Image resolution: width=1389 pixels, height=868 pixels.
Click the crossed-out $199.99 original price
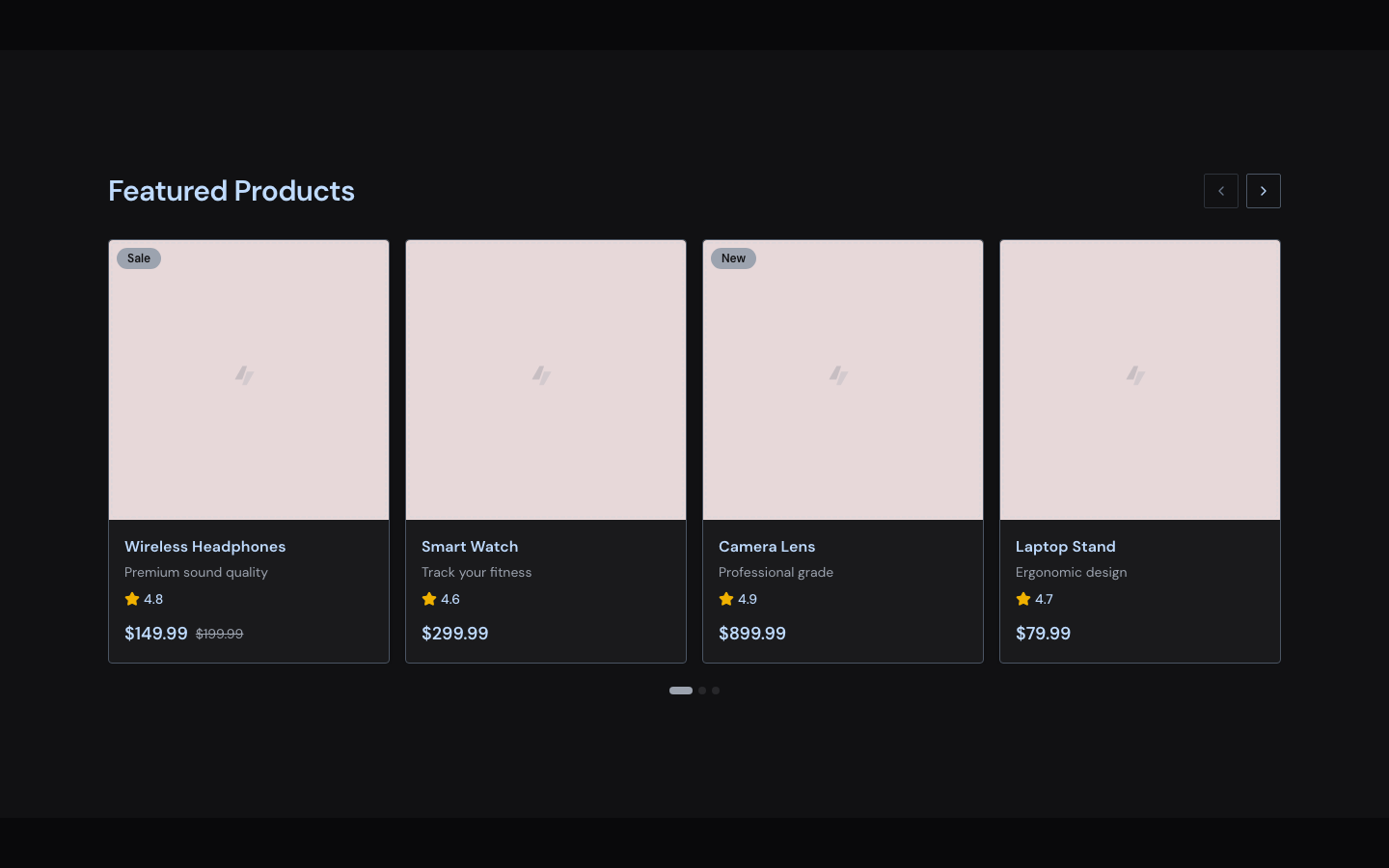219,634
